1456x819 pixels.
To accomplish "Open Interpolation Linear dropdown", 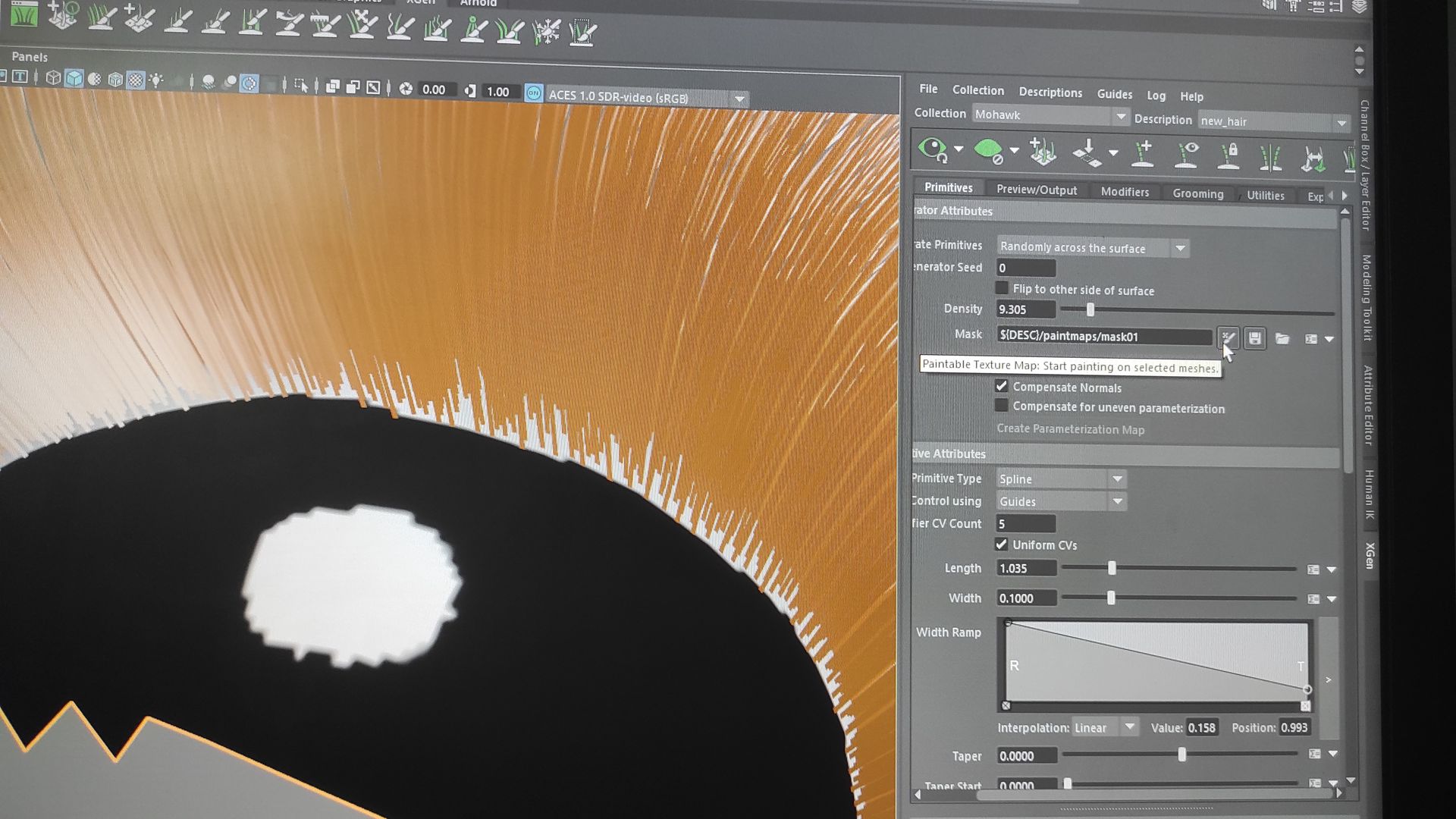I will click(1129, 727).
